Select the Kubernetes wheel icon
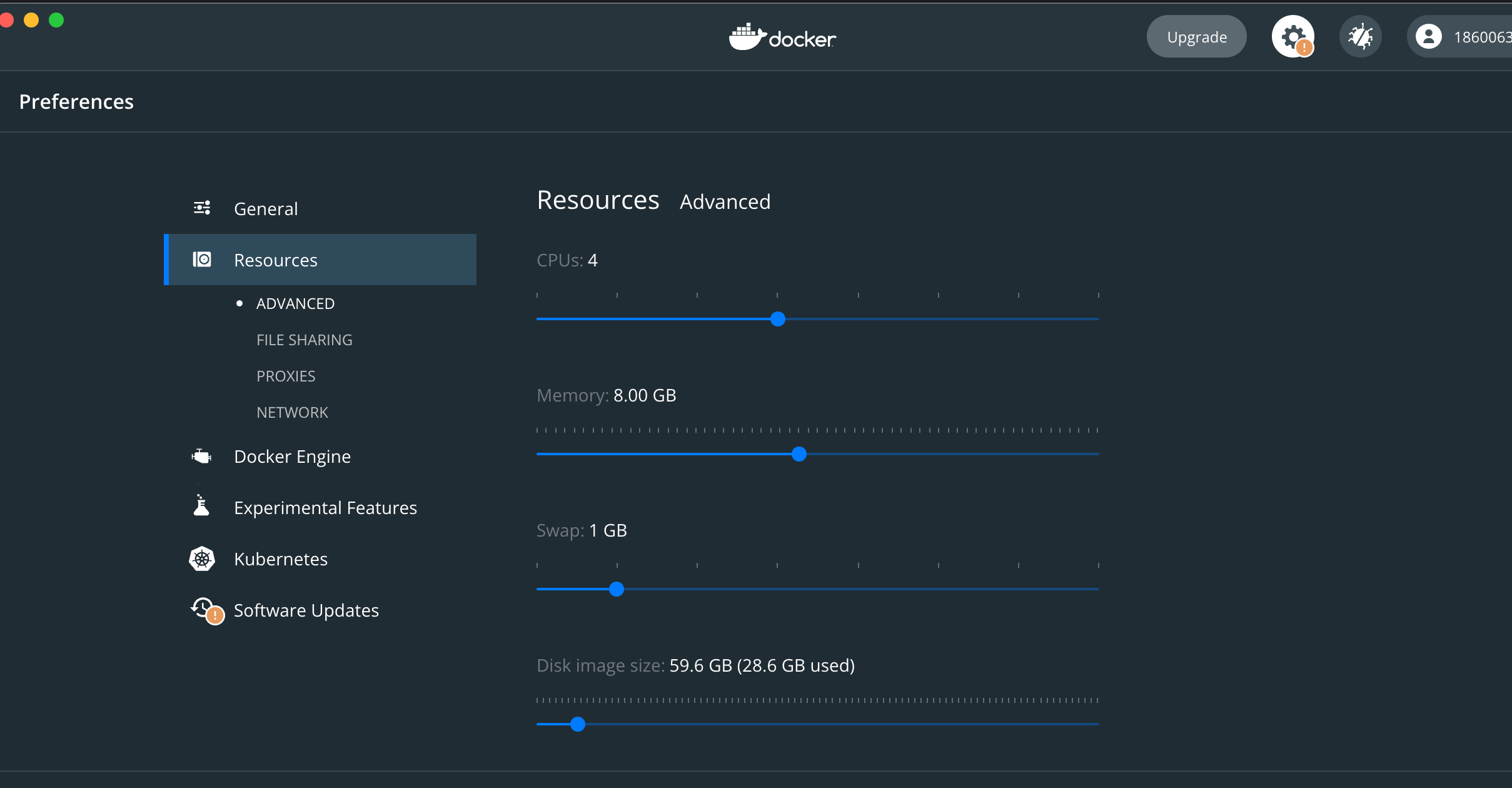 (201, 558)
